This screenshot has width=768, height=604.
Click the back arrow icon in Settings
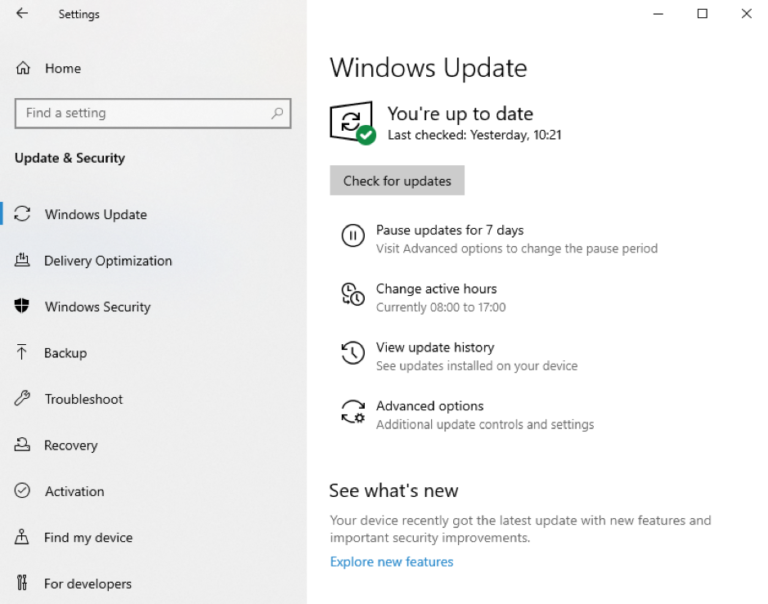[22, 13]
